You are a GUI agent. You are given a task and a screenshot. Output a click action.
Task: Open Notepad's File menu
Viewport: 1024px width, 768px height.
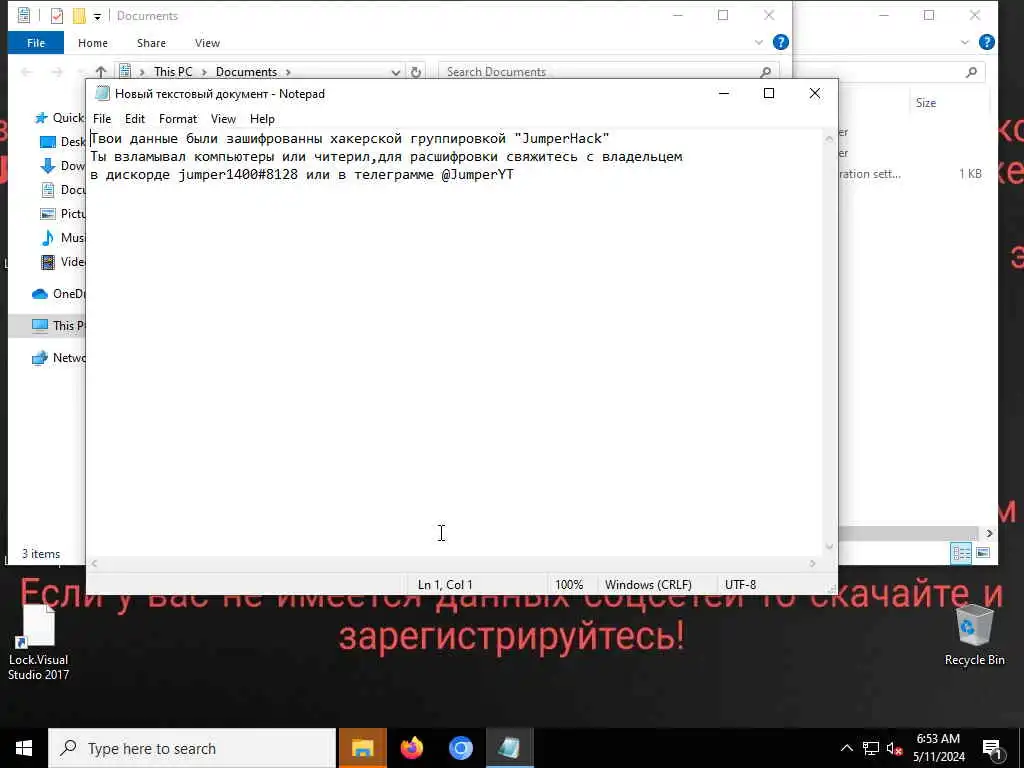(102, 119)
